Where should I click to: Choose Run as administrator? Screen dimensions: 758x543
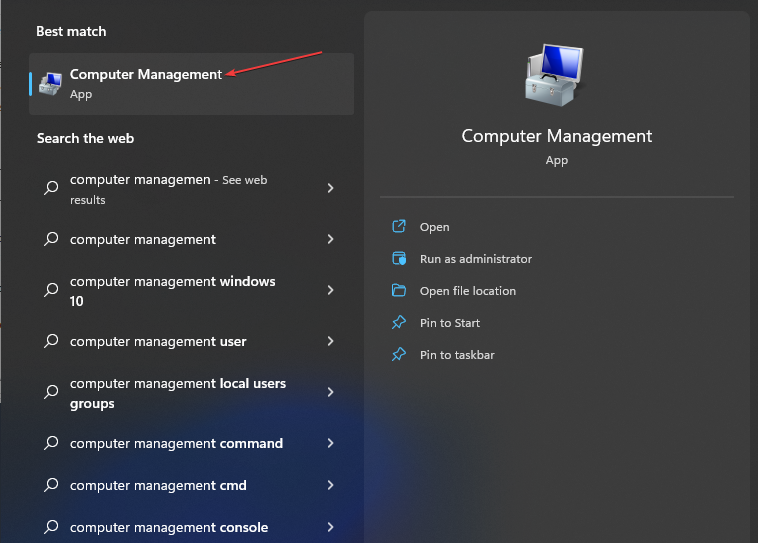pos(476,259)
